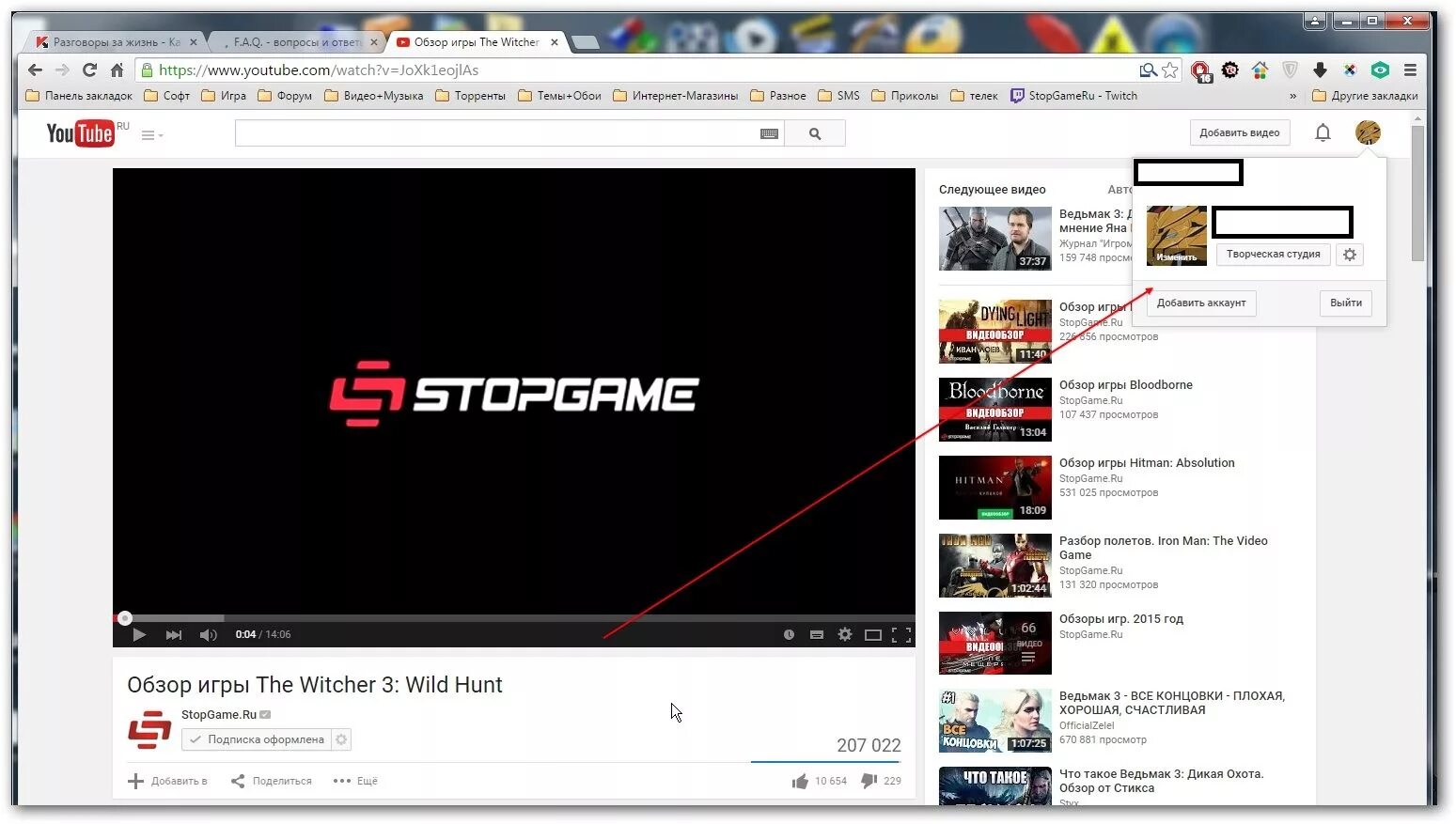Click the address bar URL
This screenshot has height=824, width=1456.
point(319,70)
